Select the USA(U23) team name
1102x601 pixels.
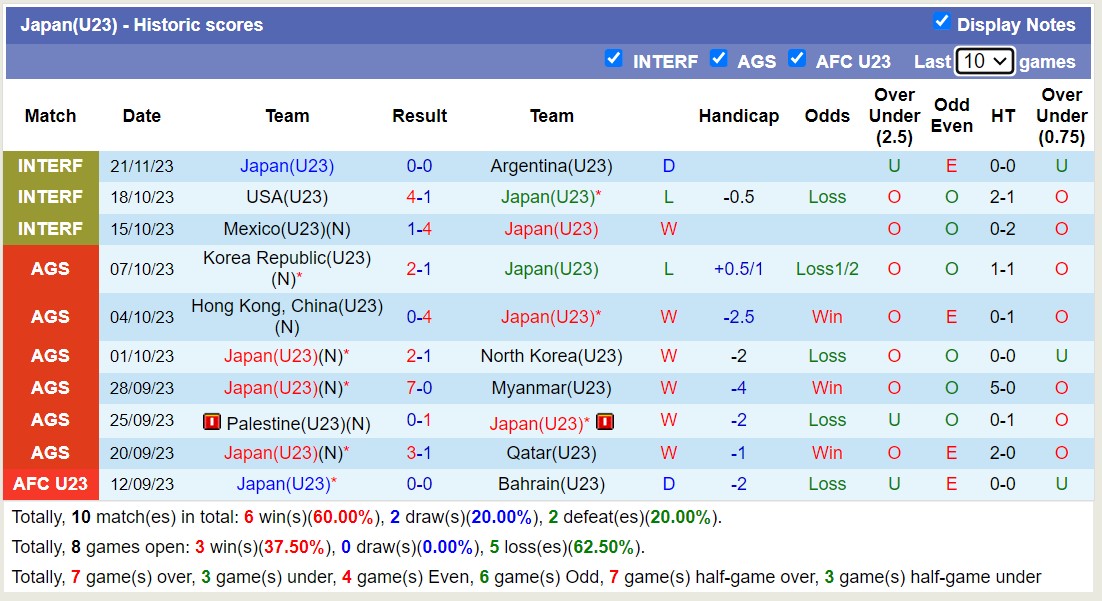287,197
